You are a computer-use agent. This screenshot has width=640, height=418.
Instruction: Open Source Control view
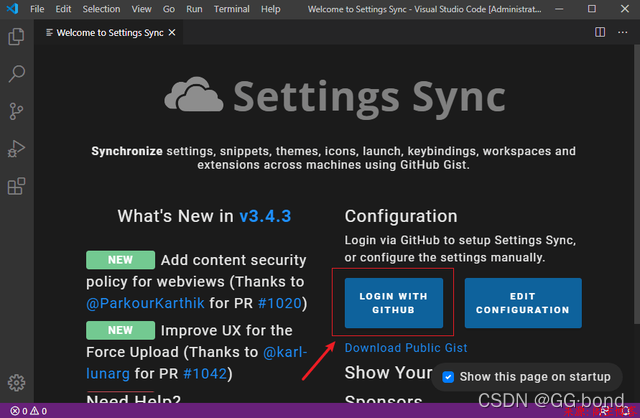(x=16, y=111)
